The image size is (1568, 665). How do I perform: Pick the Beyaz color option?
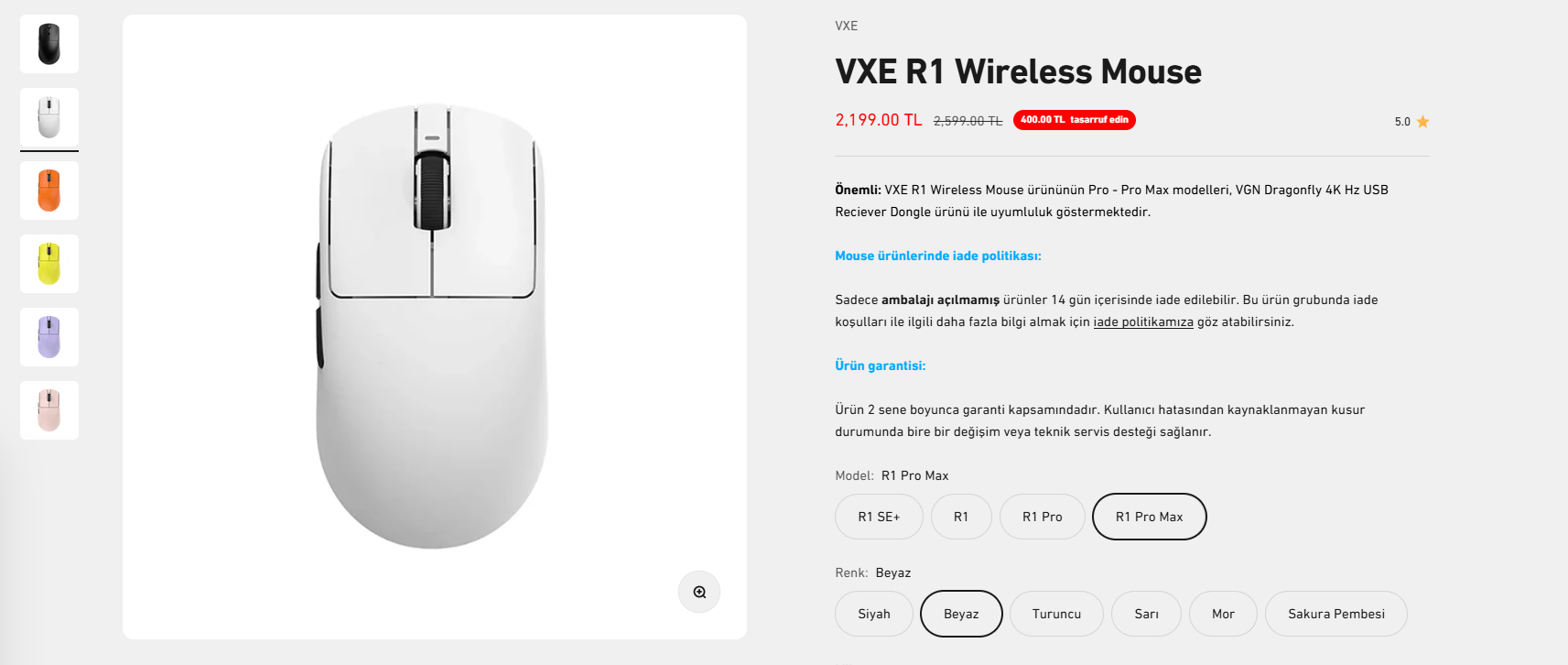(x=961, y=614)
